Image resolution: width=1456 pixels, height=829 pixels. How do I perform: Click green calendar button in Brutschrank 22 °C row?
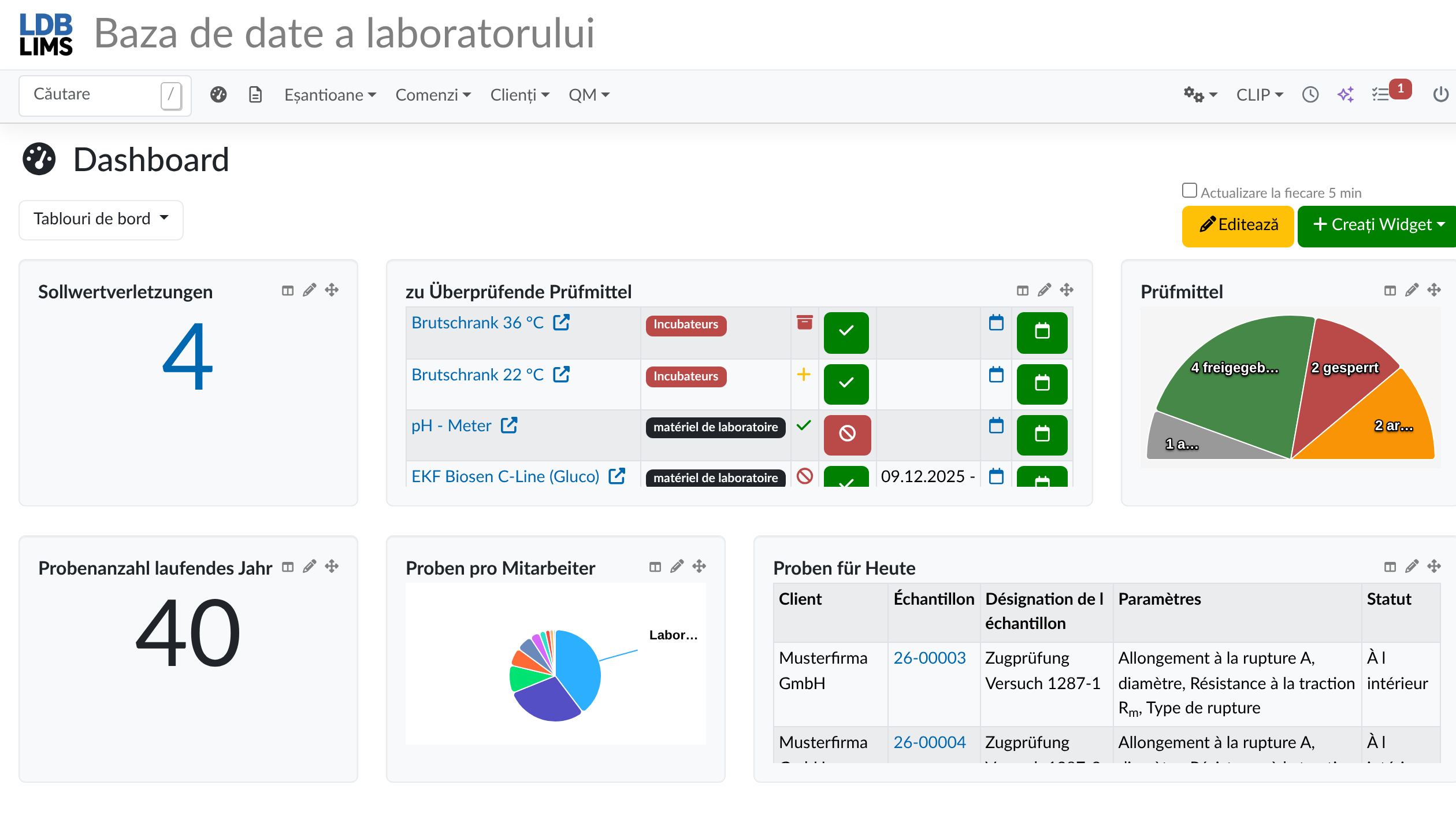coord(1042,384)
